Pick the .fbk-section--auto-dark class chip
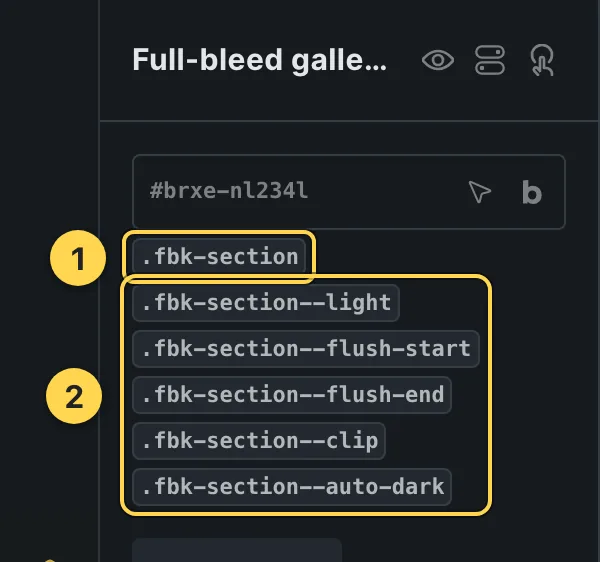600x562 pixels. (x=292, y=486)
